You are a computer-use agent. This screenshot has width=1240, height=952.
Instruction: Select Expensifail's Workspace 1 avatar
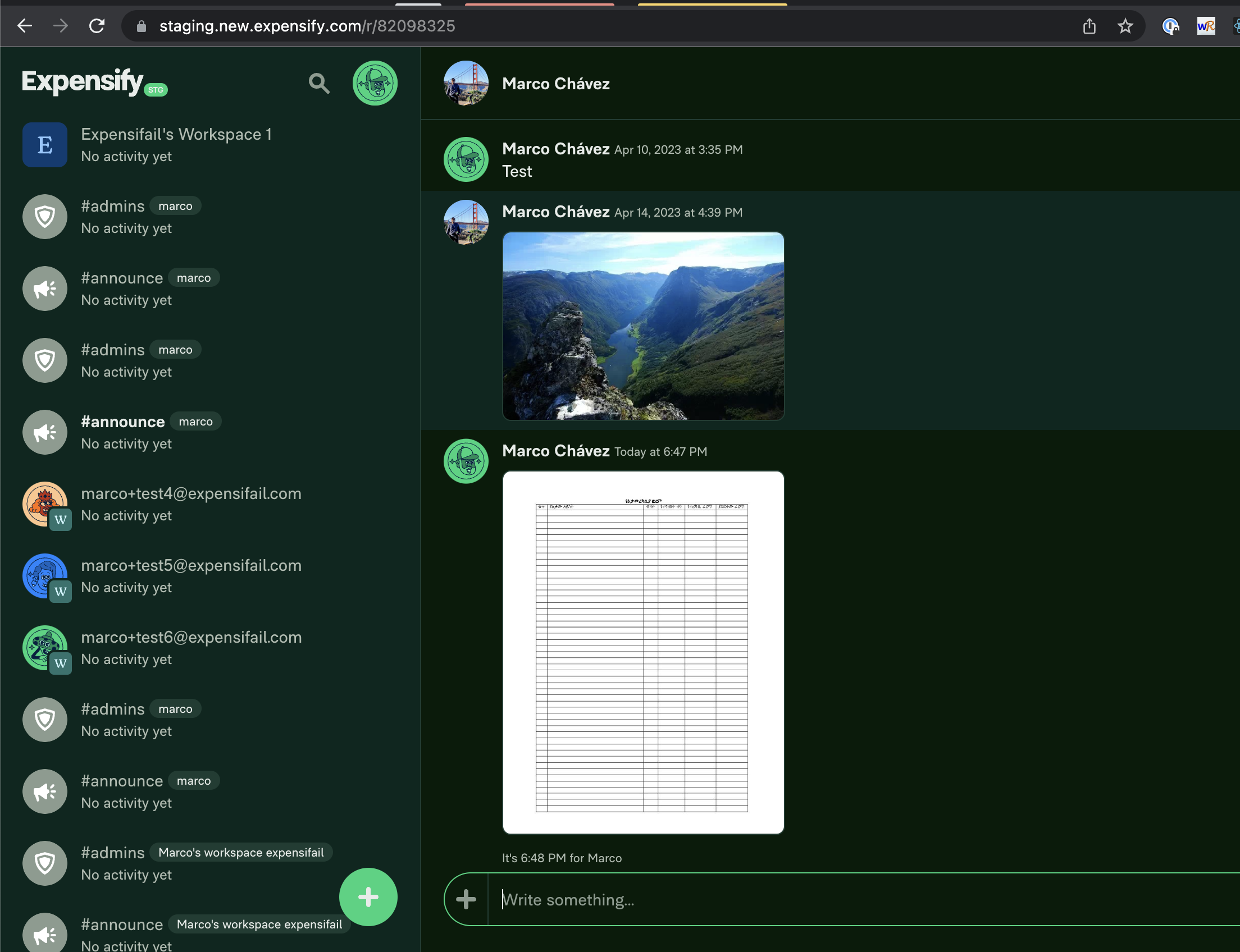pos(45,145)
